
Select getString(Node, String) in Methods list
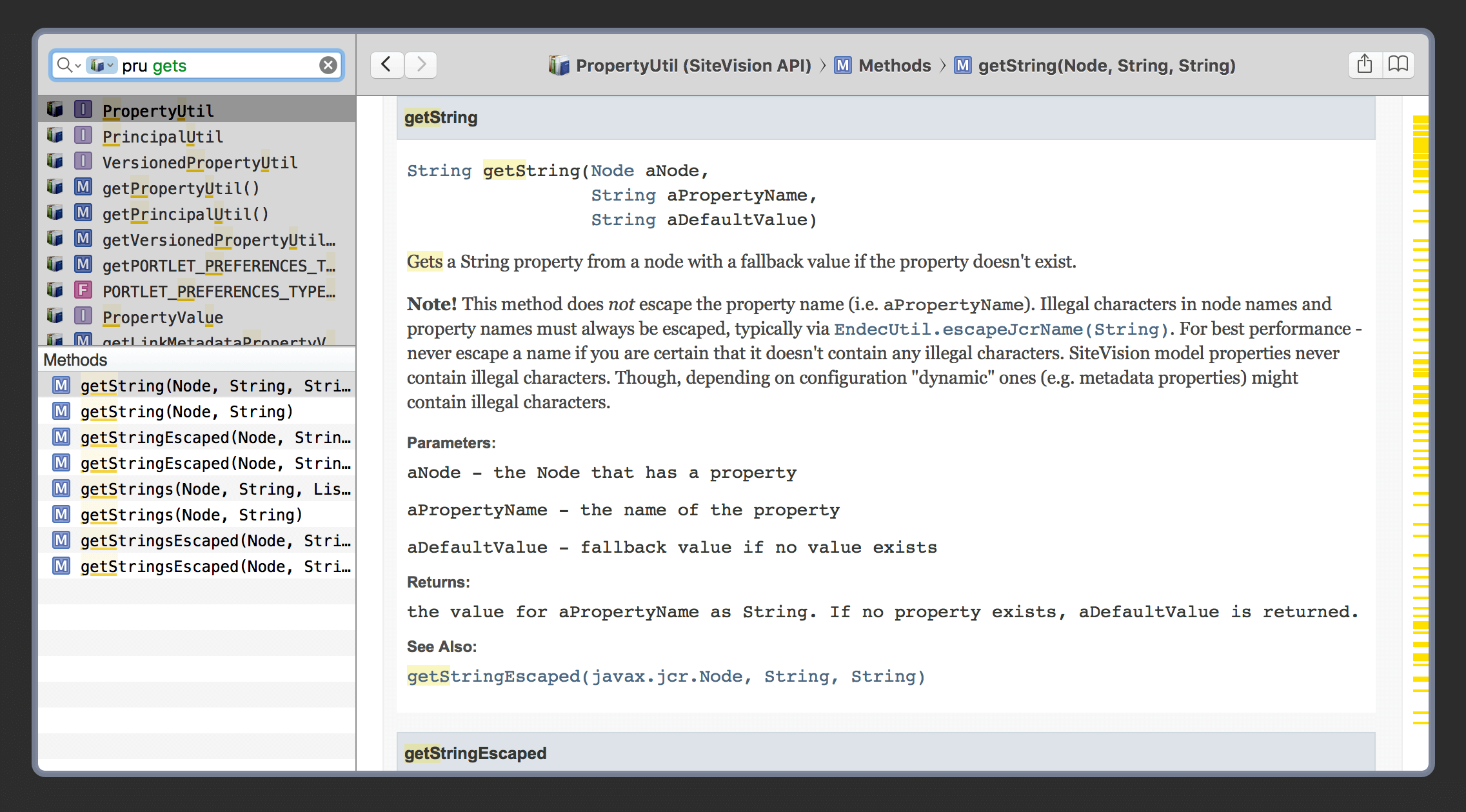click(186, 411)
